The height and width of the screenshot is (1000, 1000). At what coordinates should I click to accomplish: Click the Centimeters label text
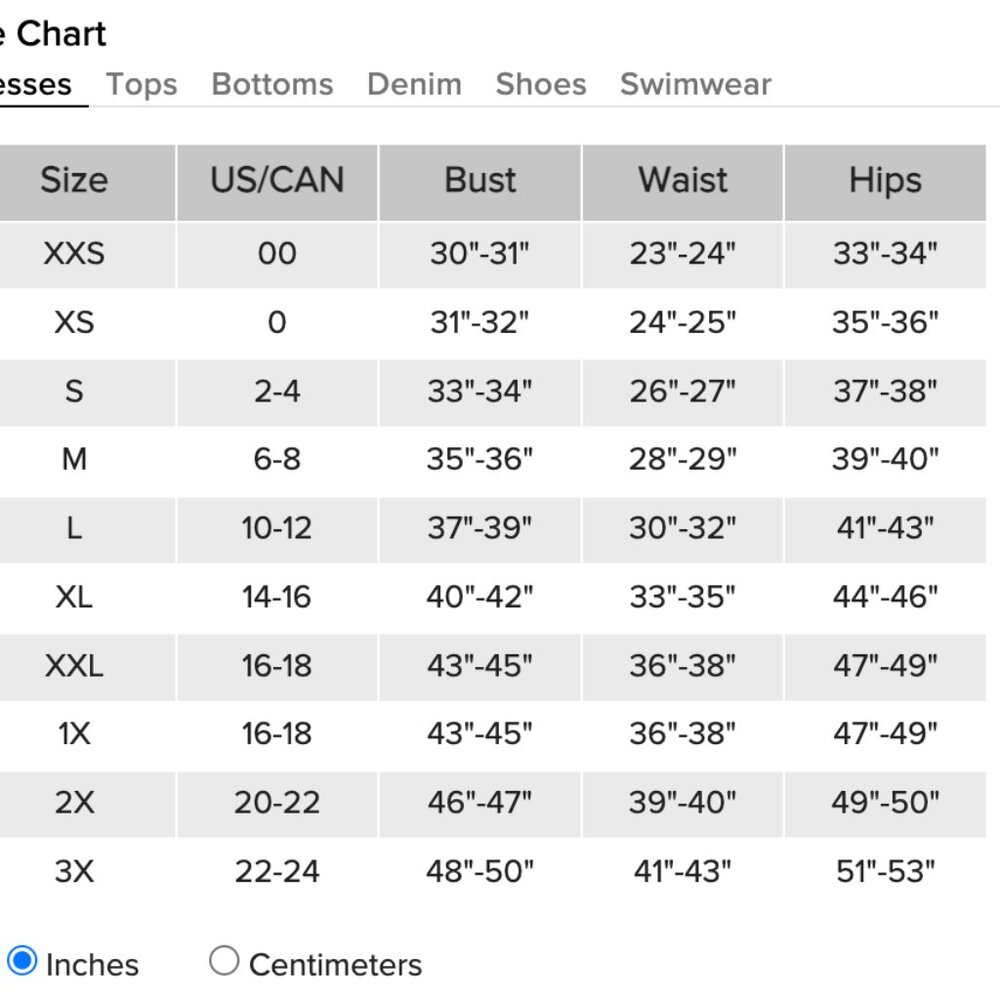(x=335, y=965)
